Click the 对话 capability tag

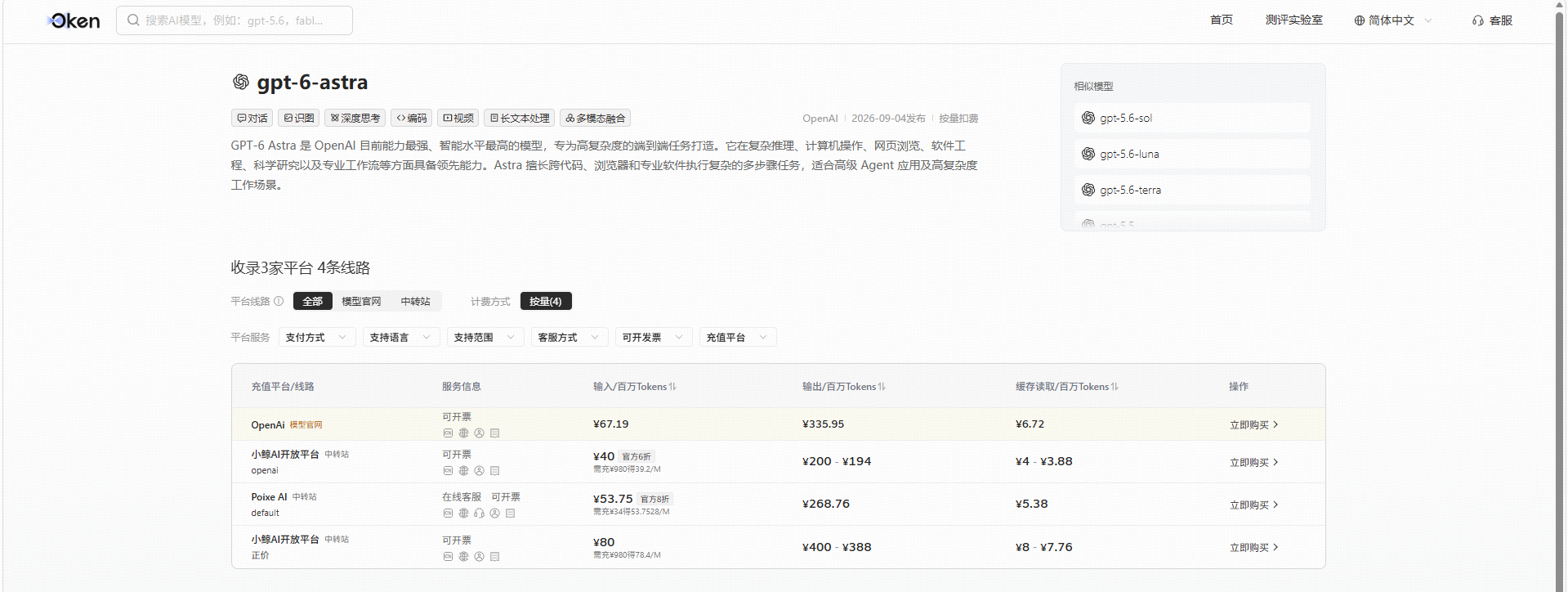(x=252, y=118)
